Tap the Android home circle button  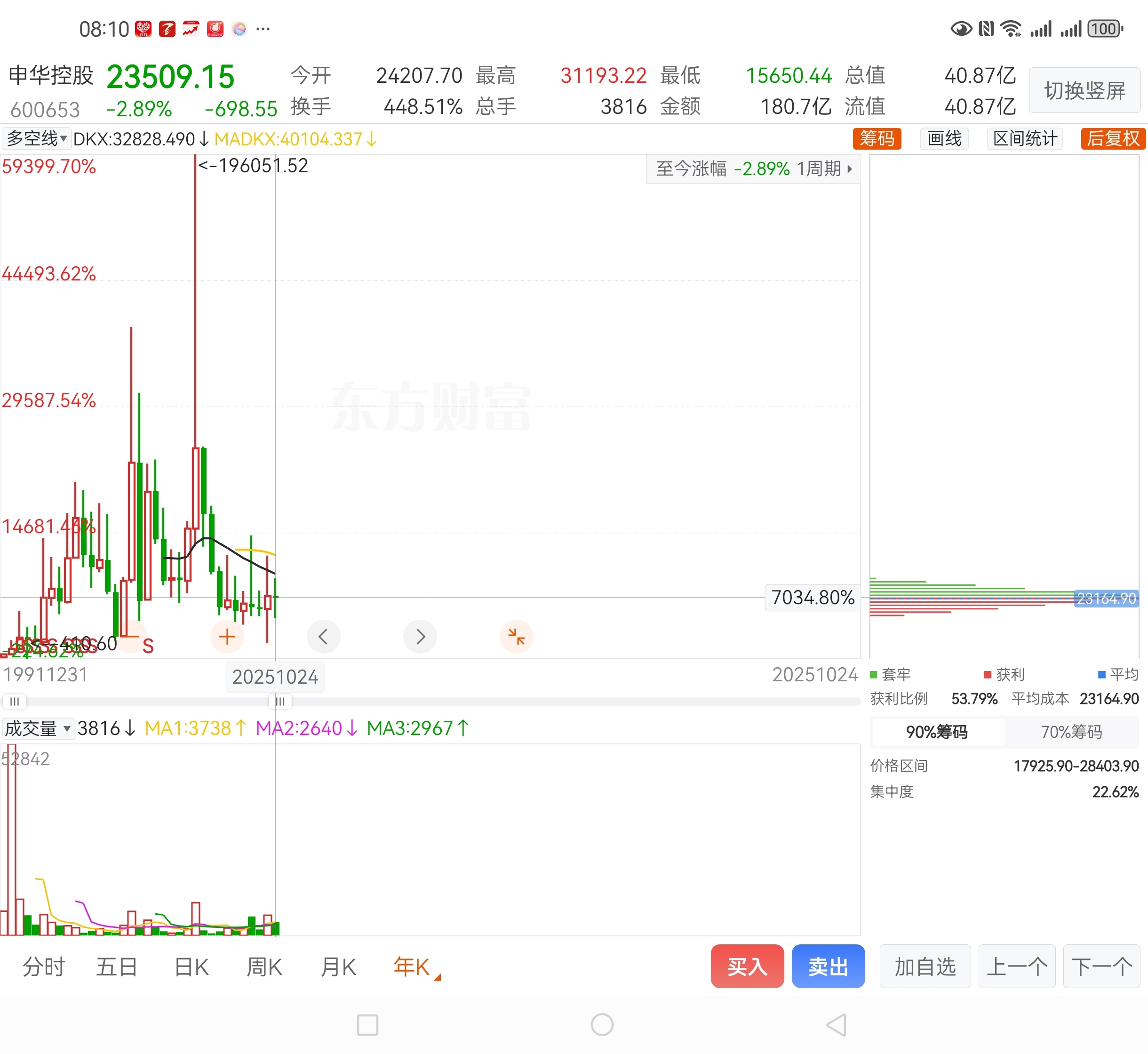tap(602, 1025)
